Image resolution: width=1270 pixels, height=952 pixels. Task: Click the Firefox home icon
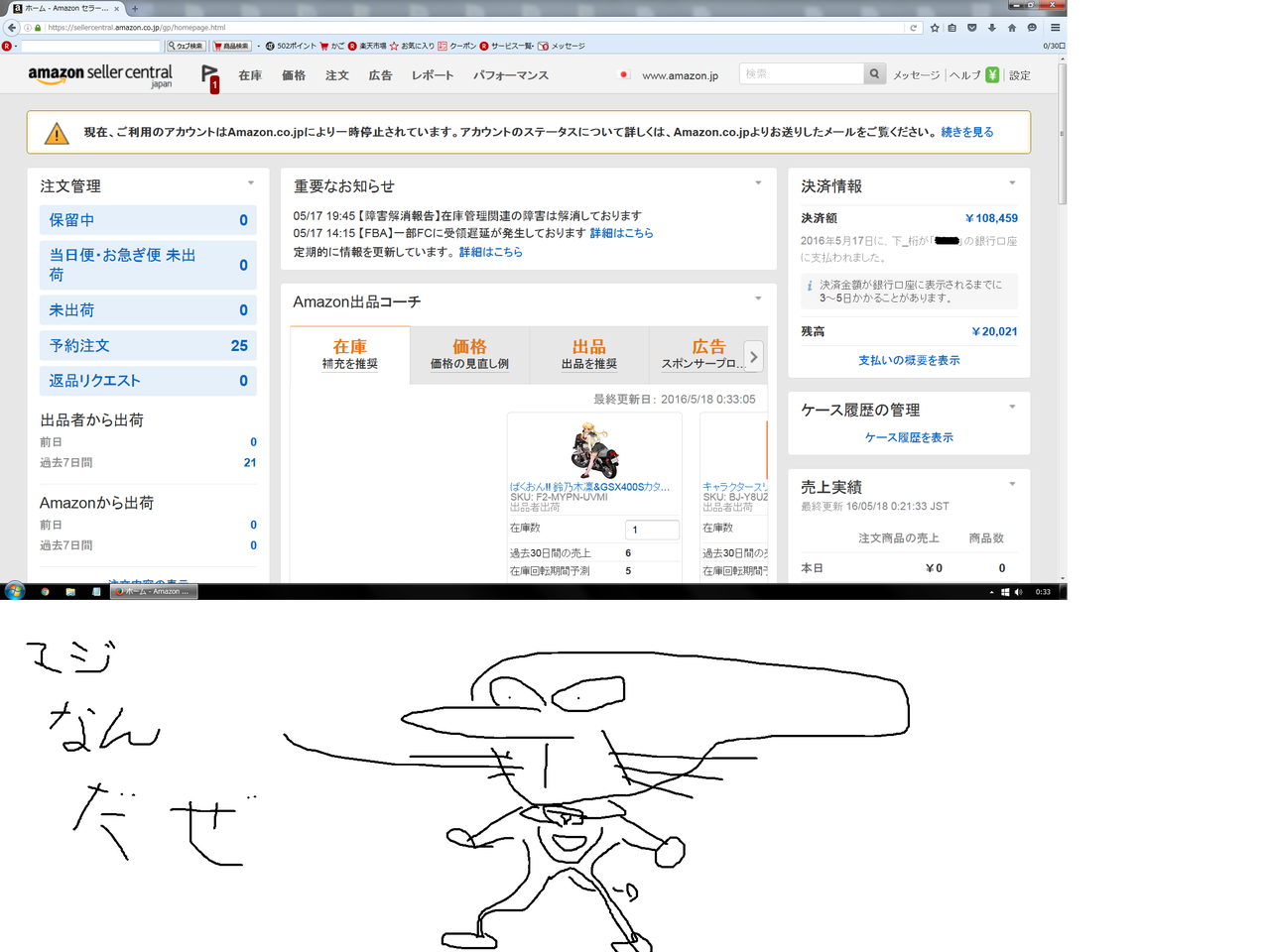pyautogui.click(x=1012, y=28)
